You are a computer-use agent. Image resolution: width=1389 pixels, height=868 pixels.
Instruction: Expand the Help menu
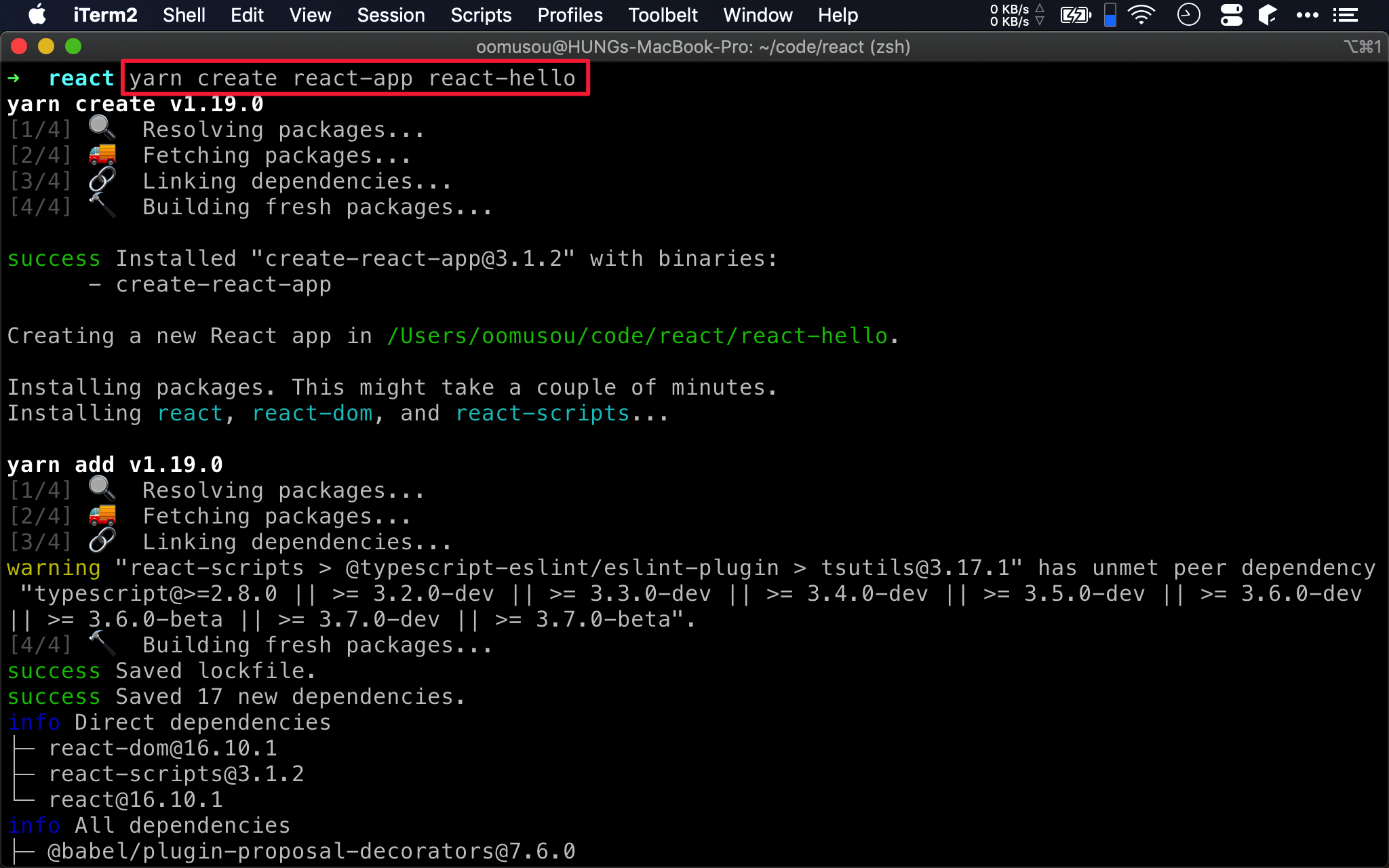[838, 15]
